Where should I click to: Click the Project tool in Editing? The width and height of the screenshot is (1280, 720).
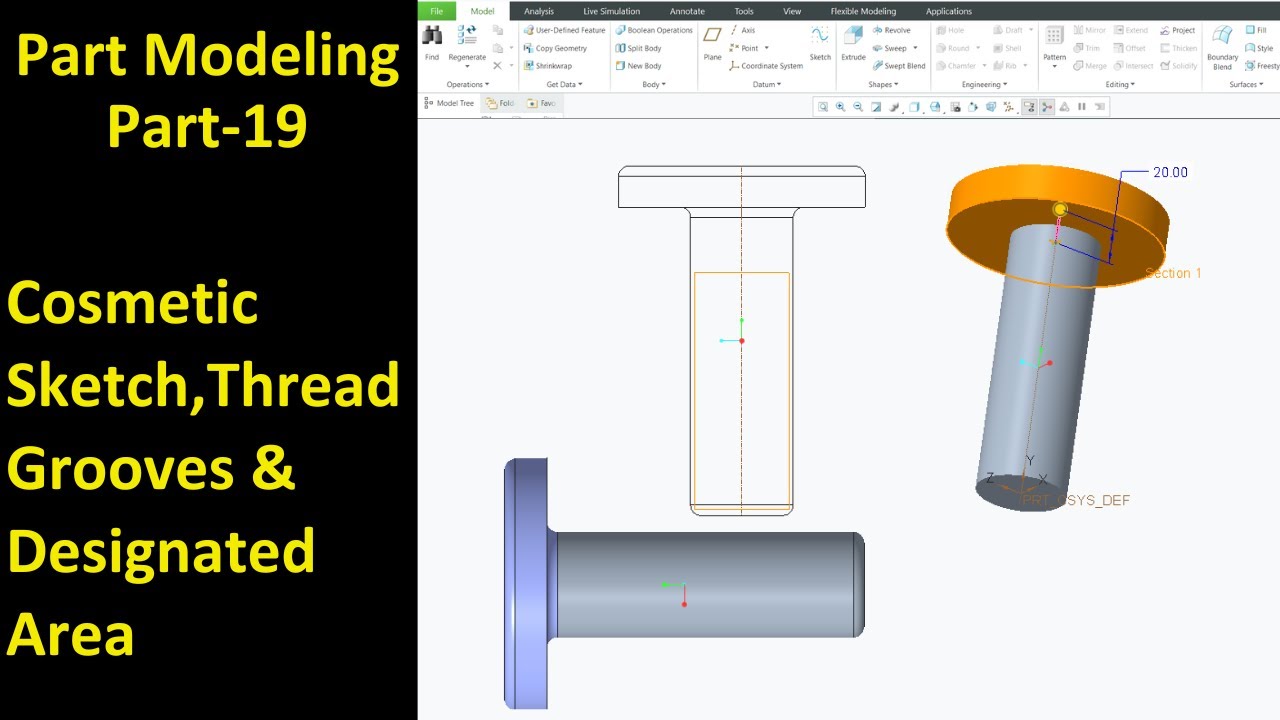[1178, 30]
